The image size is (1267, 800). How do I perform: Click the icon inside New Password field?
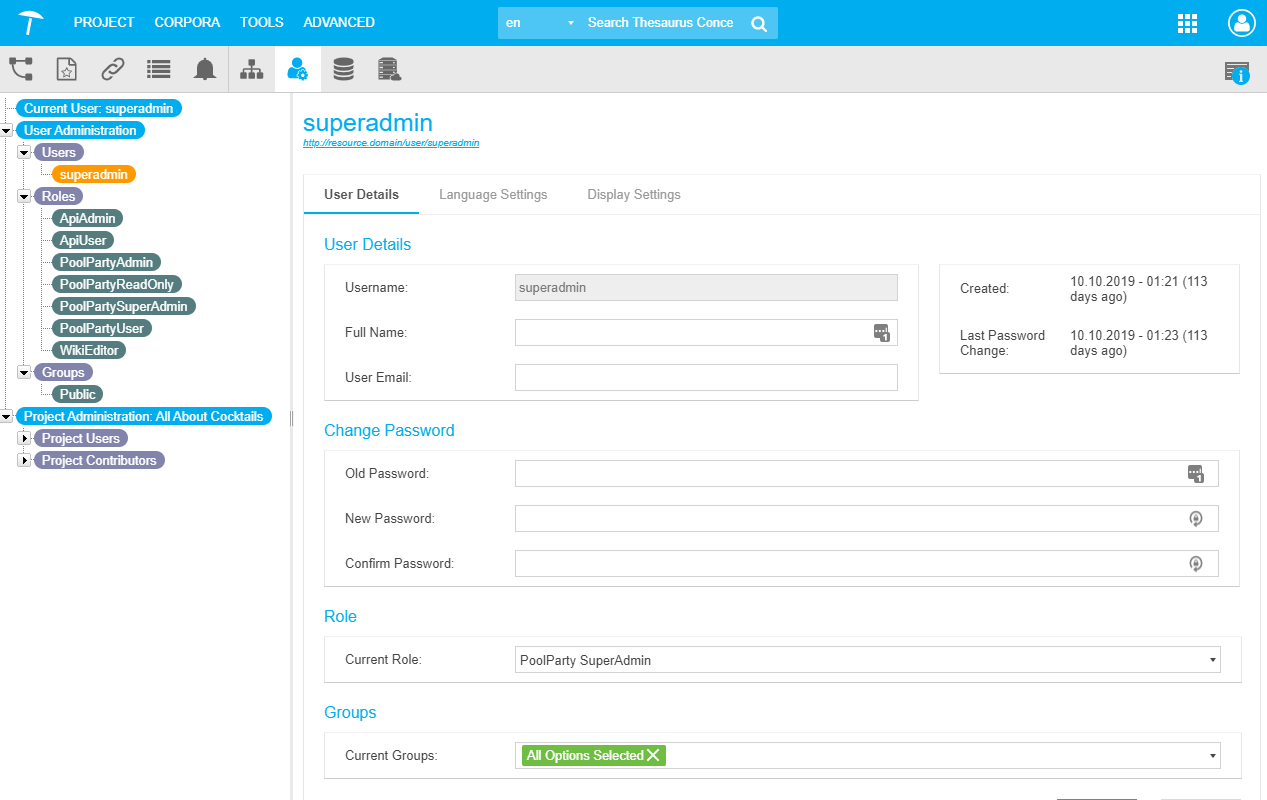1195,519
